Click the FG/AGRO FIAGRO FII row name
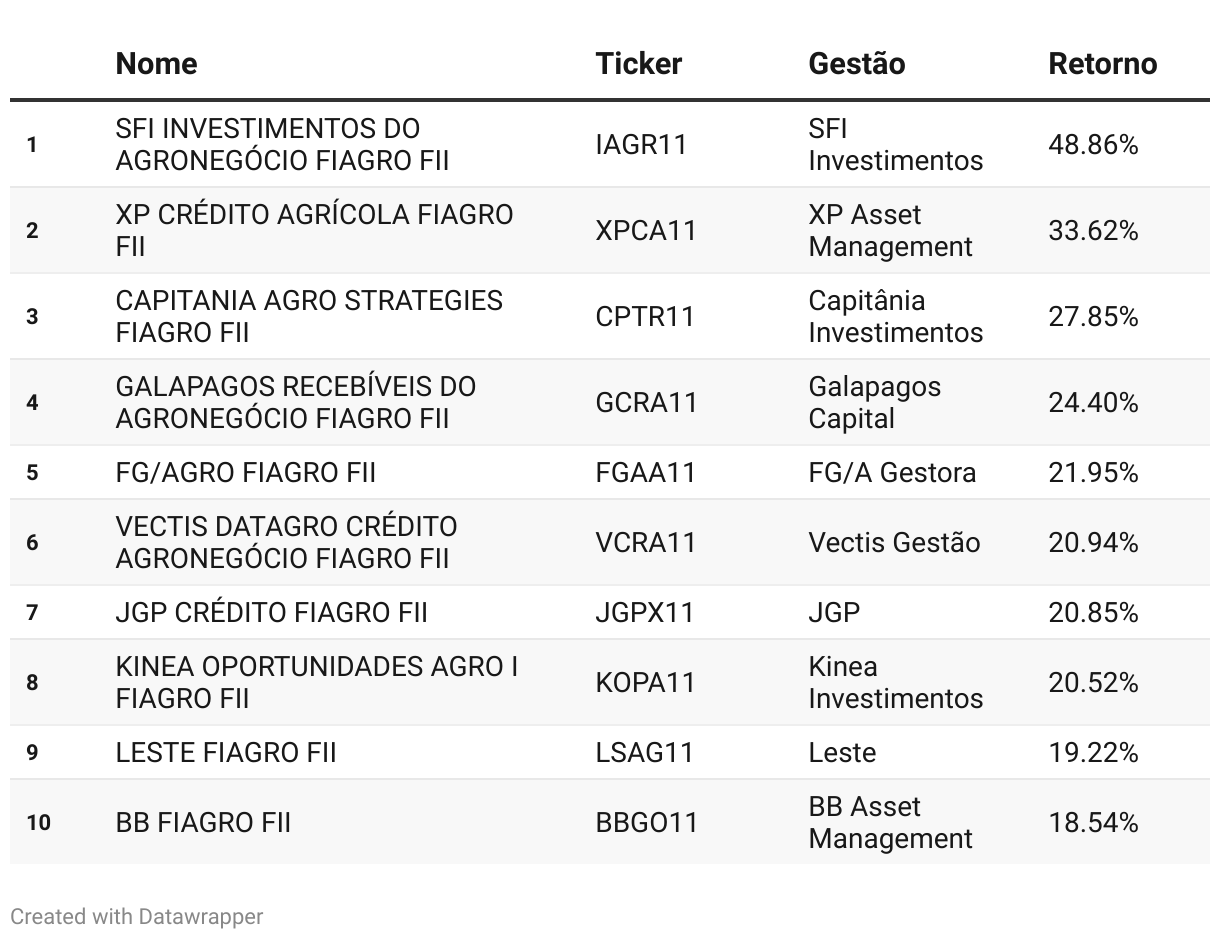 click(246, 473)
